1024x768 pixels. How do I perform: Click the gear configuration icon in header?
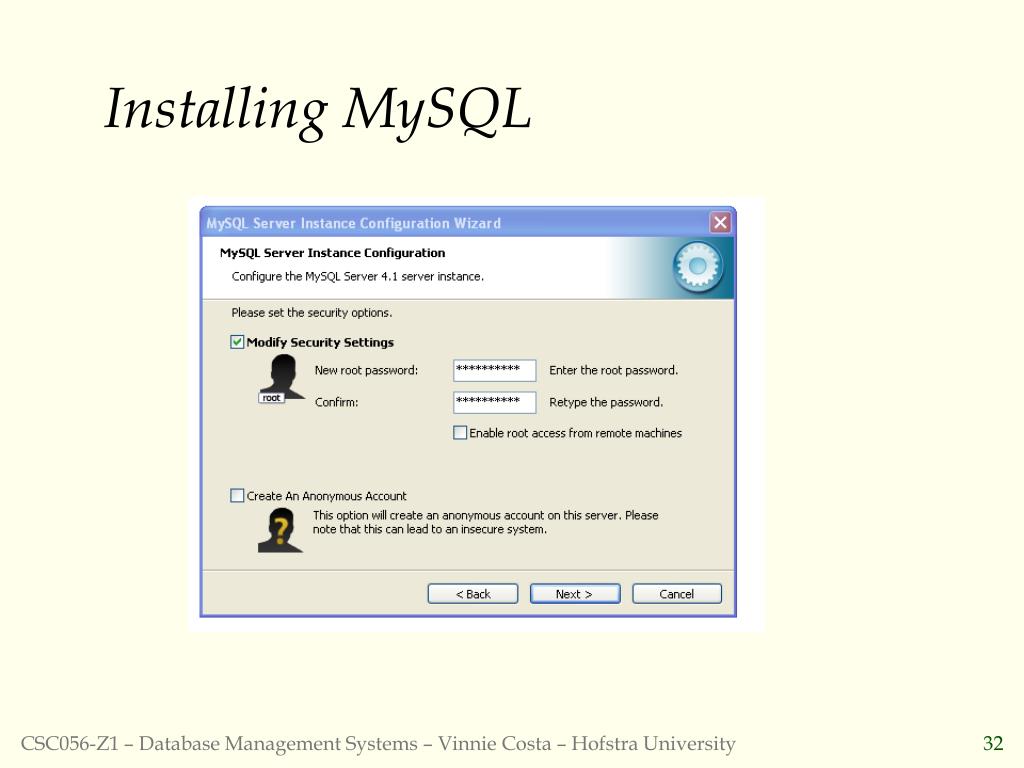(x=697, y=266)
